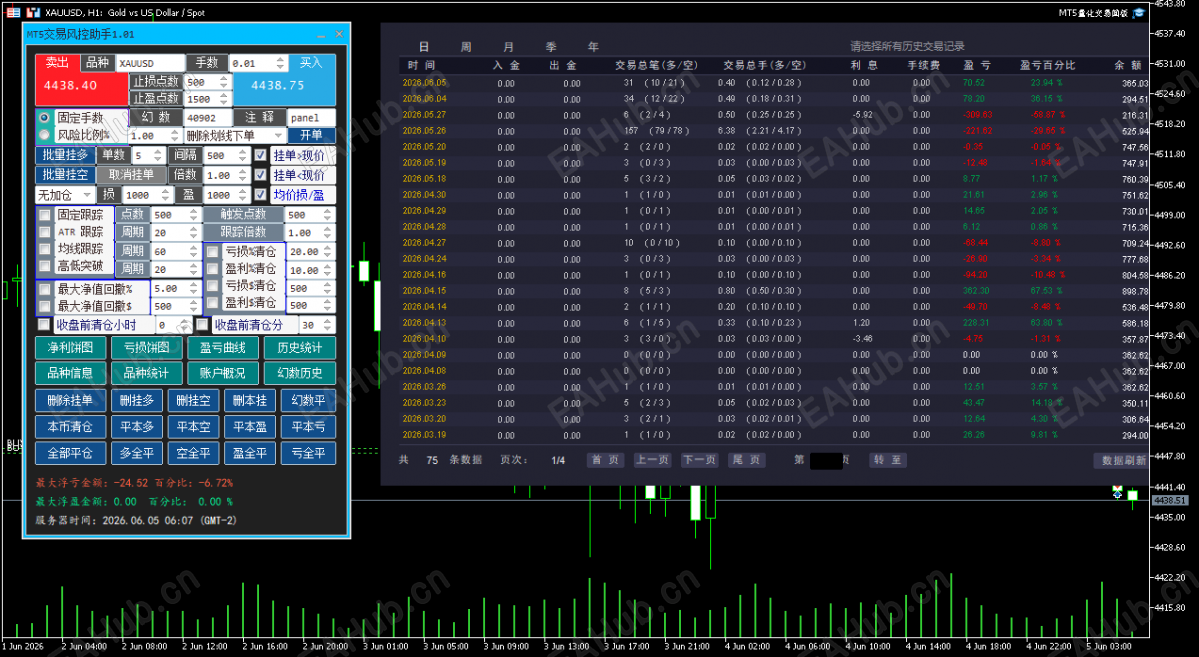Switch to the 周 tab in history panel
1199x657 pixels.
coord(466,47)
